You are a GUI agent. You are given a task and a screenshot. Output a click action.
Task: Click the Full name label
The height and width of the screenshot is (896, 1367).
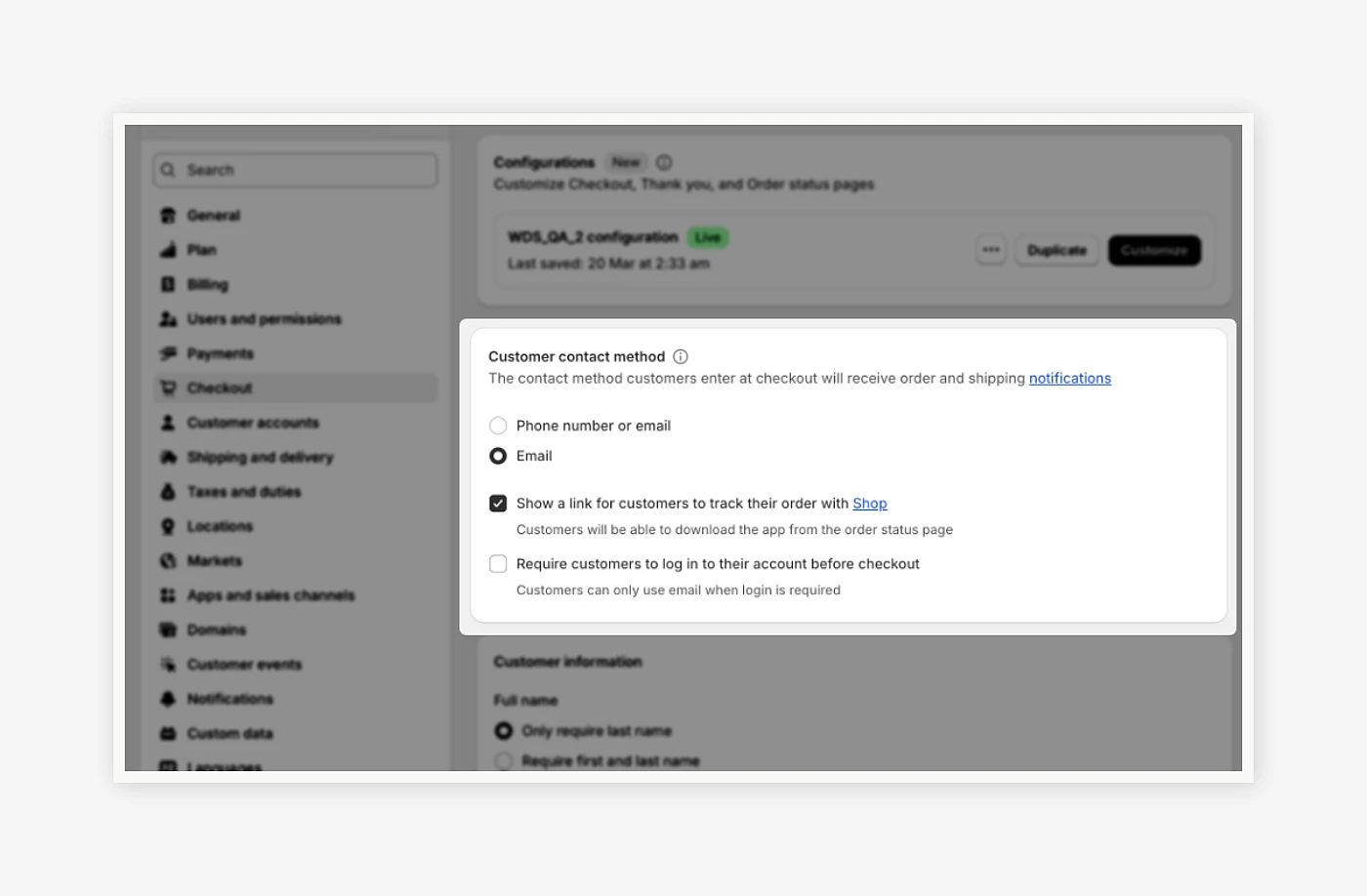[x=525, y=701]
